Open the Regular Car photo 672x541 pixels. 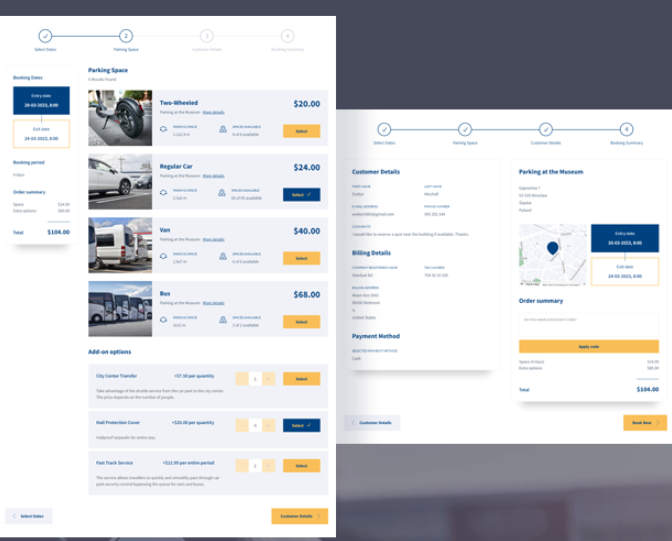(x=120, y=181)
